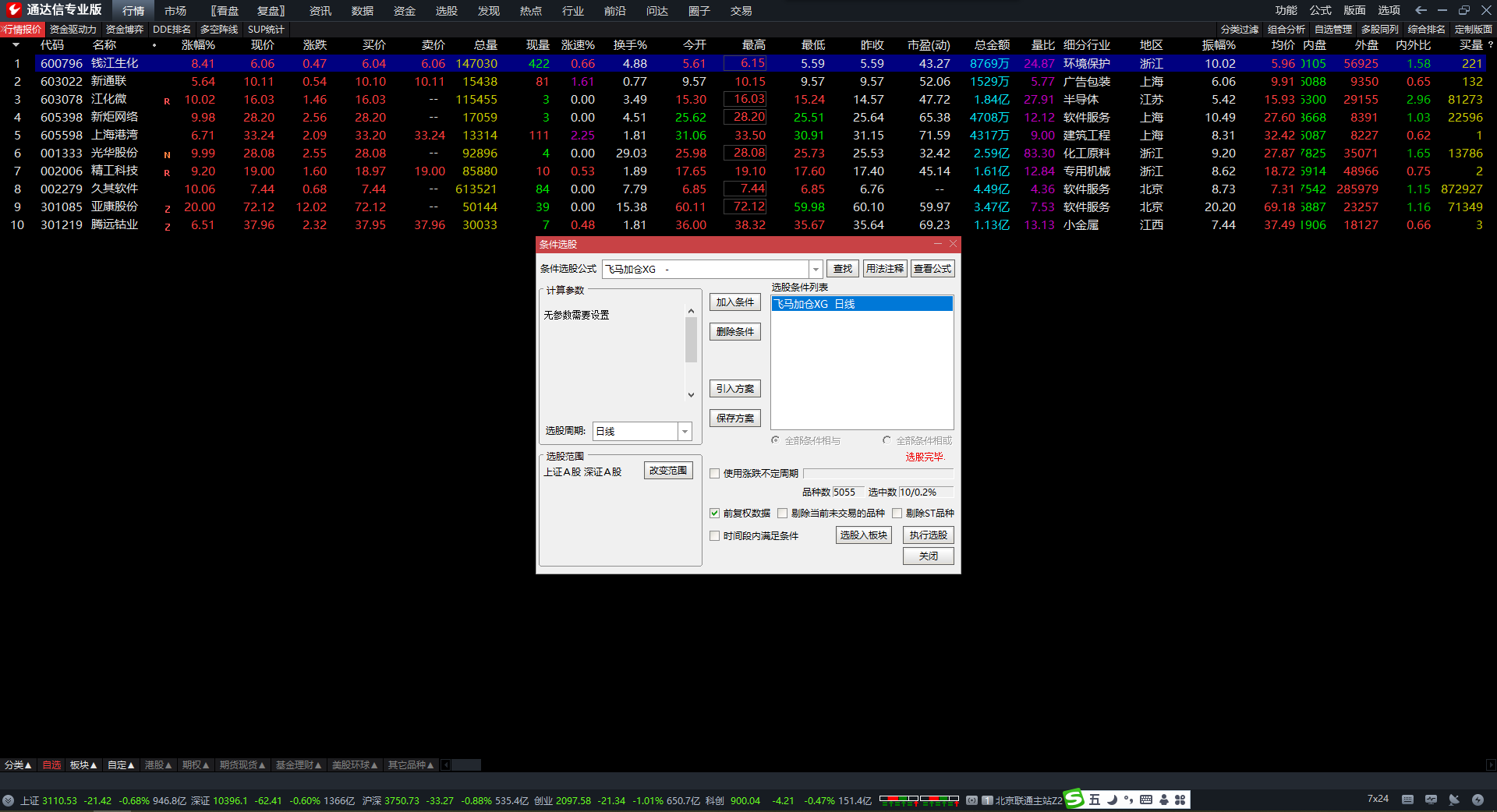Open the header dropdown triangle left of 代码
The height and width of the screenshot is (812, 1497).
[16, 45]
